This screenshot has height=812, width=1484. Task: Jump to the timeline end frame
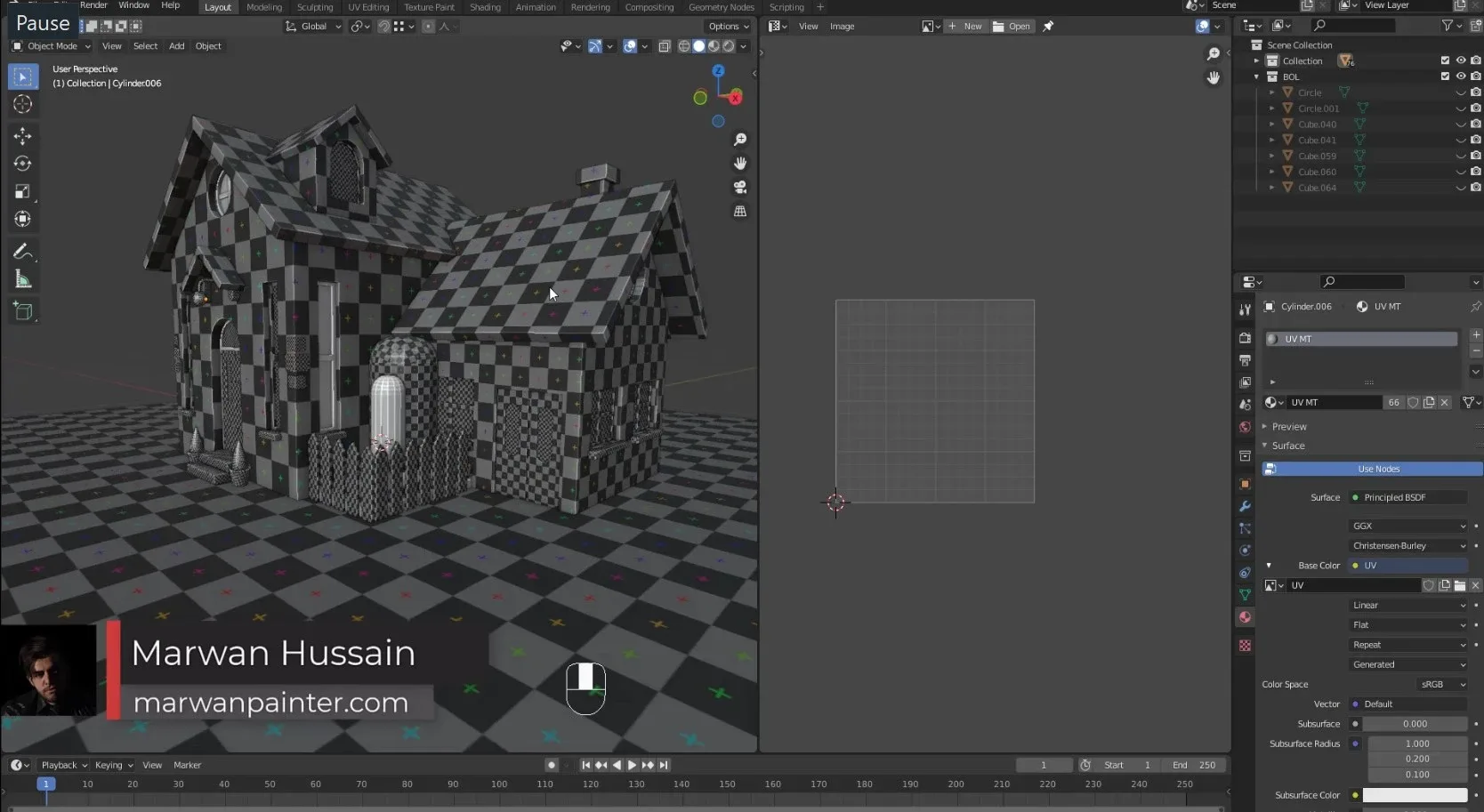pyautogui.click(x=664, y=765)
